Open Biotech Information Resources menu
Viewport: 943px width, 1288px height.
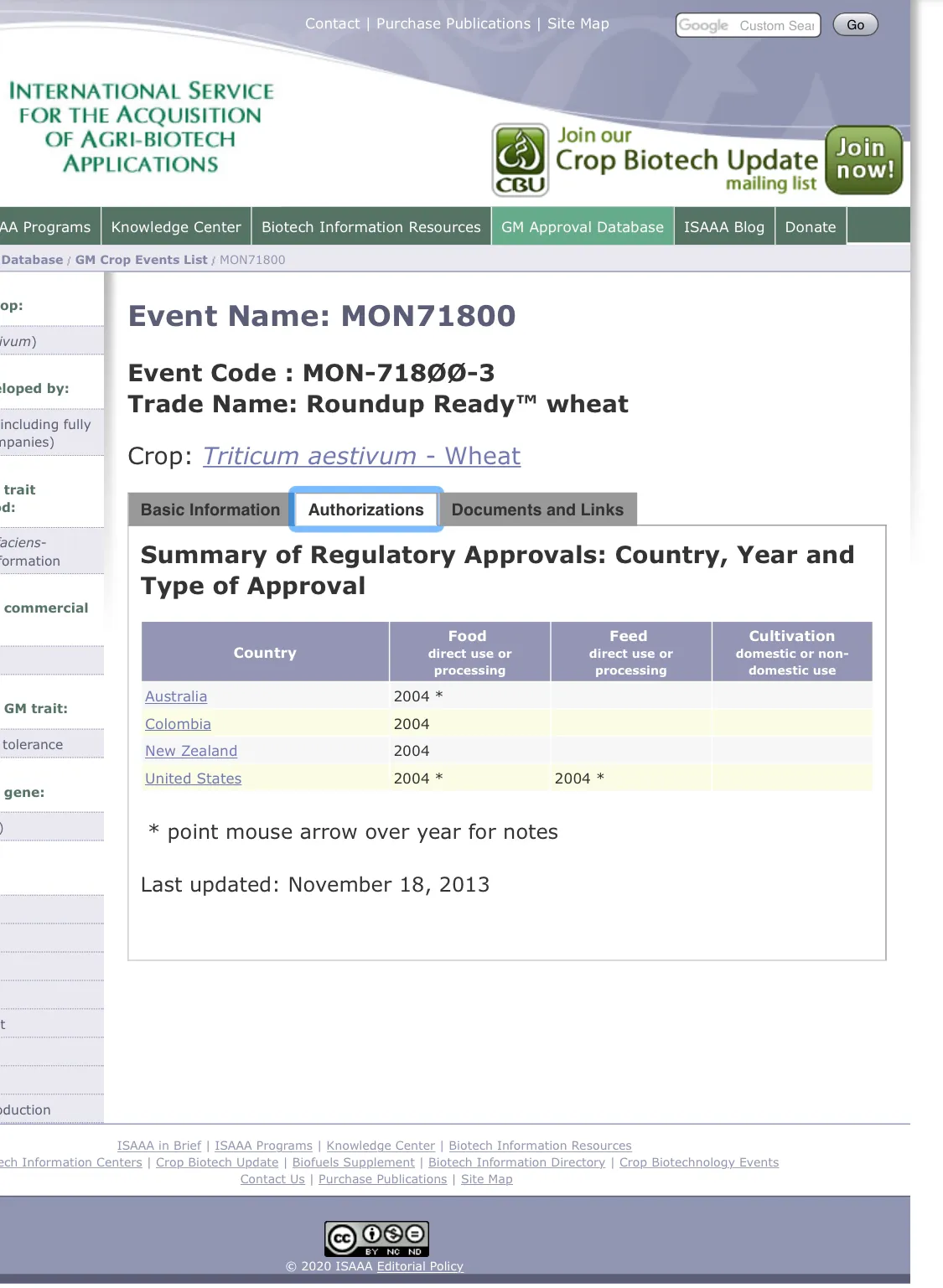(x=371, y=226)
